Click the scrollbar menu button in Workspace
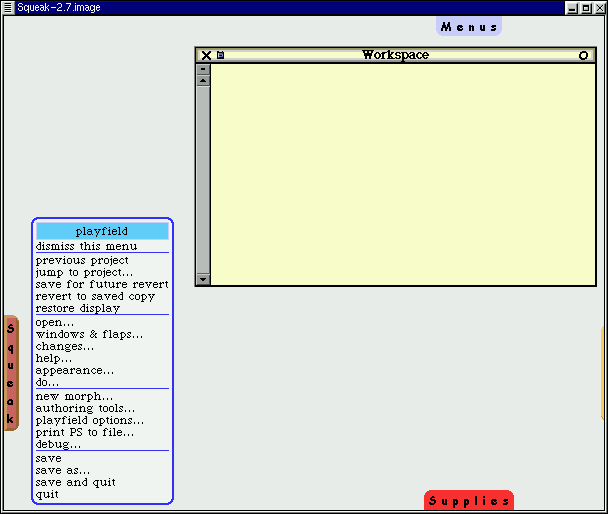Image resolution: width=608 pixels, height=514 pixels. click(x=204, y=68)
